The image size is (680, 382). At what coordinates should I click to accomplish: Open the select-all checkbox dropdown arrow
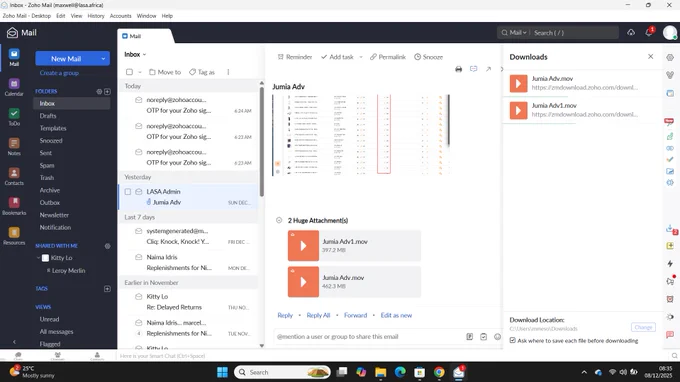tap(140, 72)
